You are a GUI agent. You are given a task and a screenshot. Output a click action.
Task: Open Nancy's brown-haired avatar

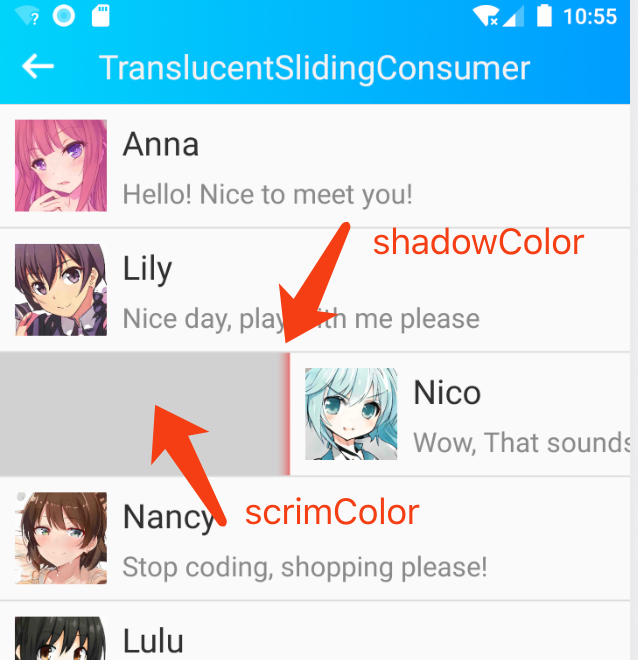(61, 538)
